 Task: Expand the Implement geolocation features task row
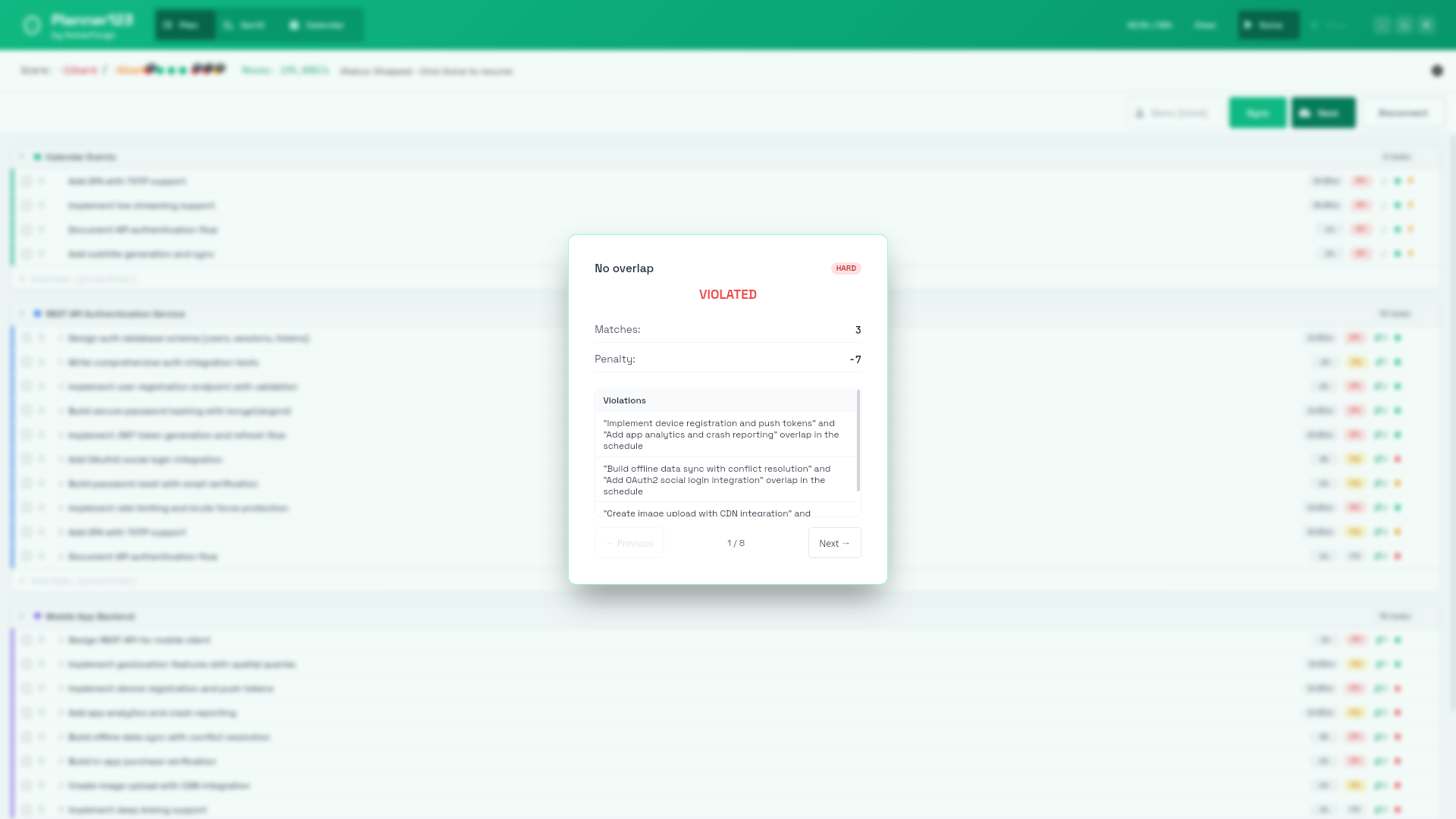[x=61, y=664]
